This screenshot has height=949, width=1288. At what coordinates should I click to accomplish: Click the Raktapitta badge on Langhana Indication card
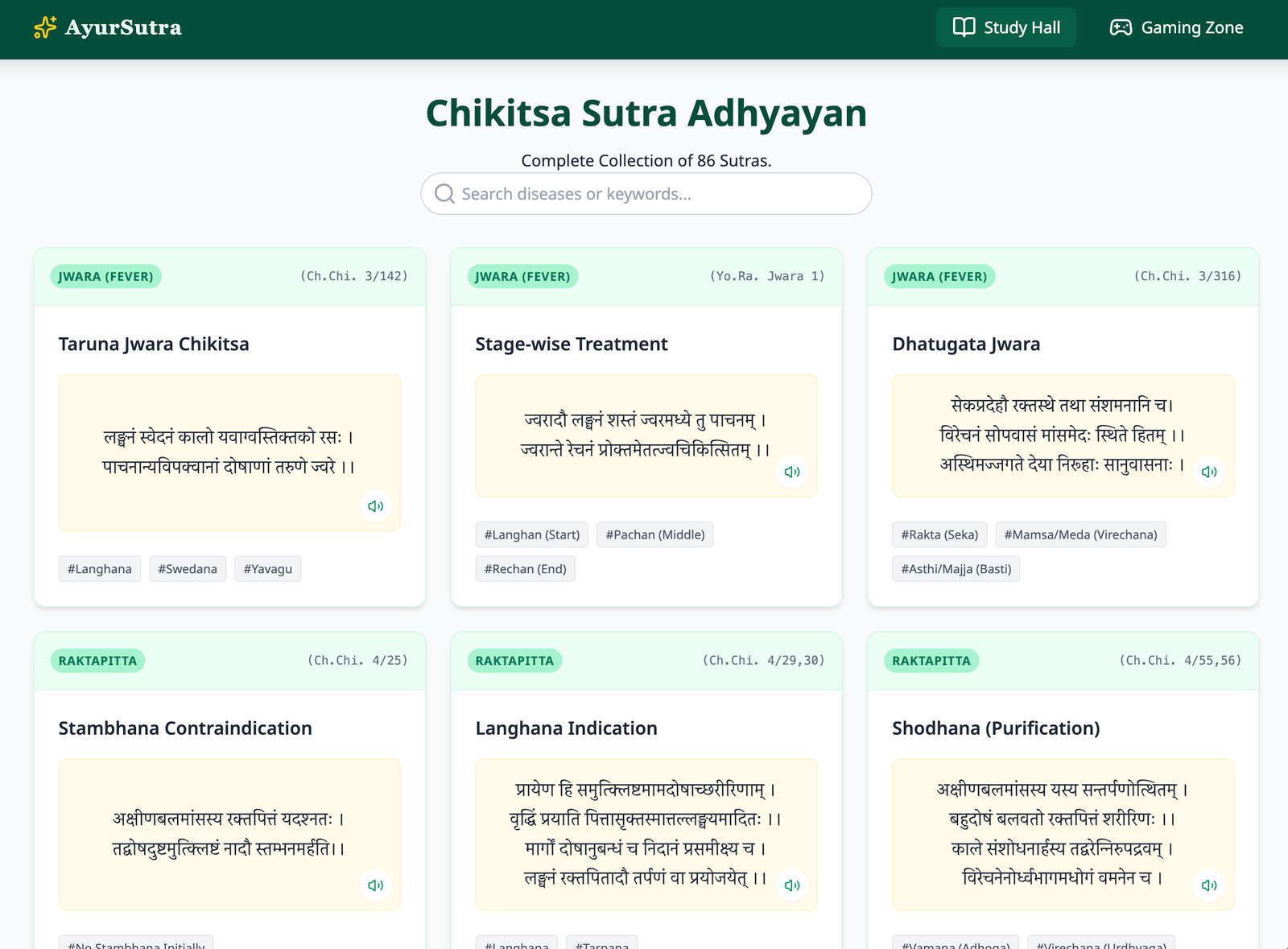(x=514, y=661)
